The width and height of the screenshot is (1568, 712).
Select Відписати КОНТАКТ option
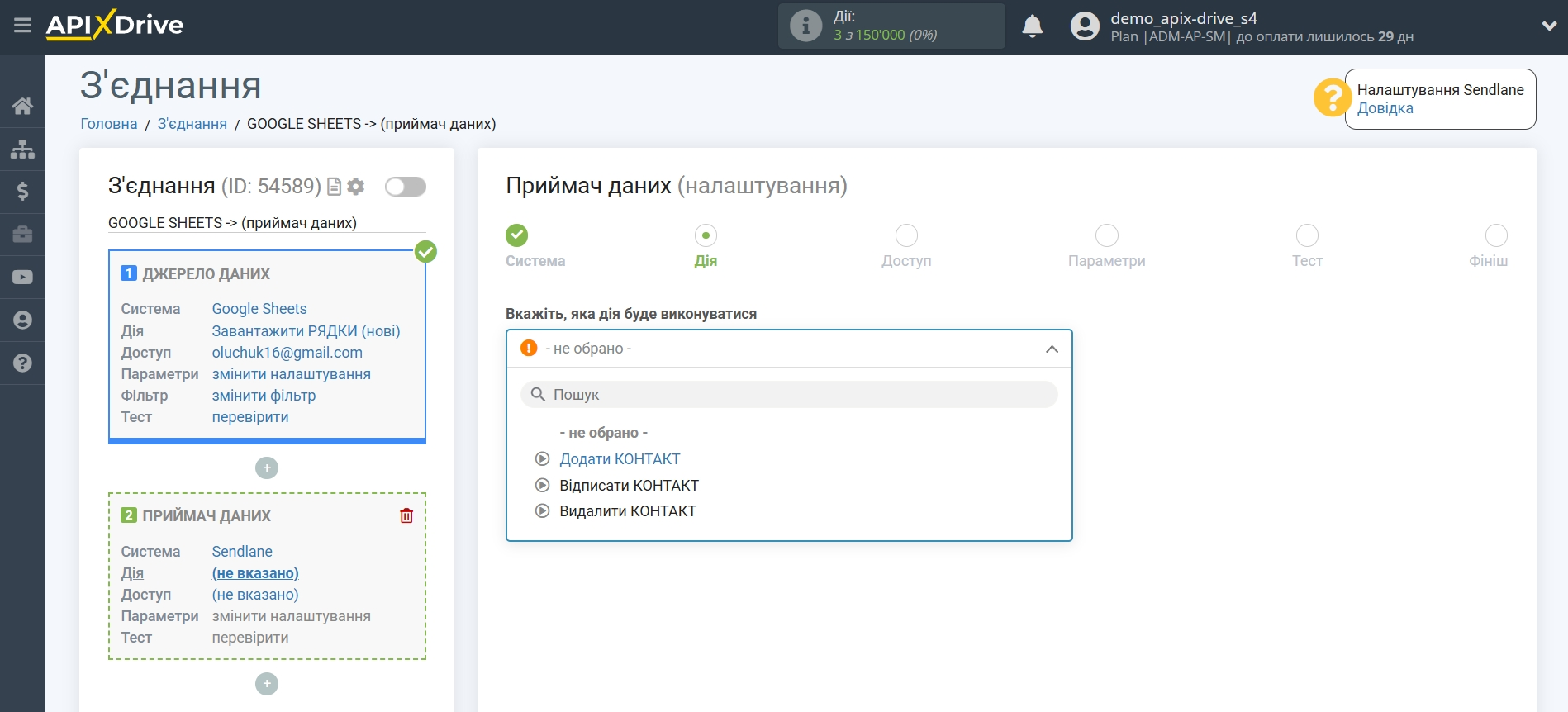629,486
